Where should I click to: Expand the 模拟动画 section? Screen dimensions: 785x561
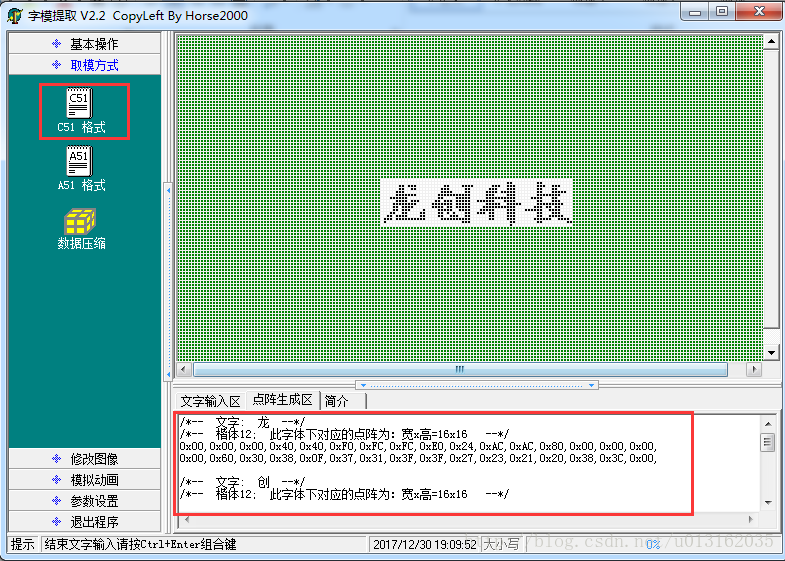(85, 479)
